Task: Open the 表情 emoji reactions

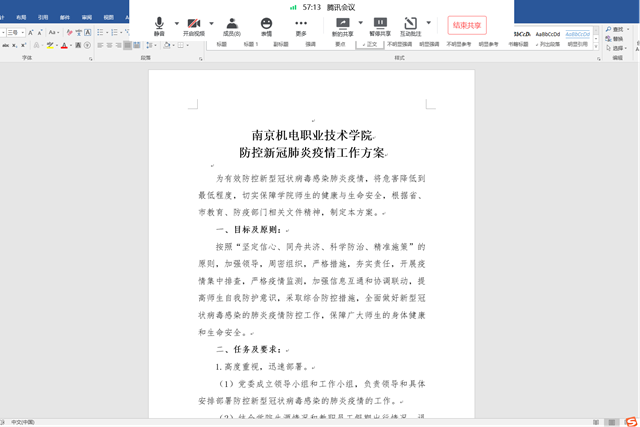Action: [x=266, y=26]
